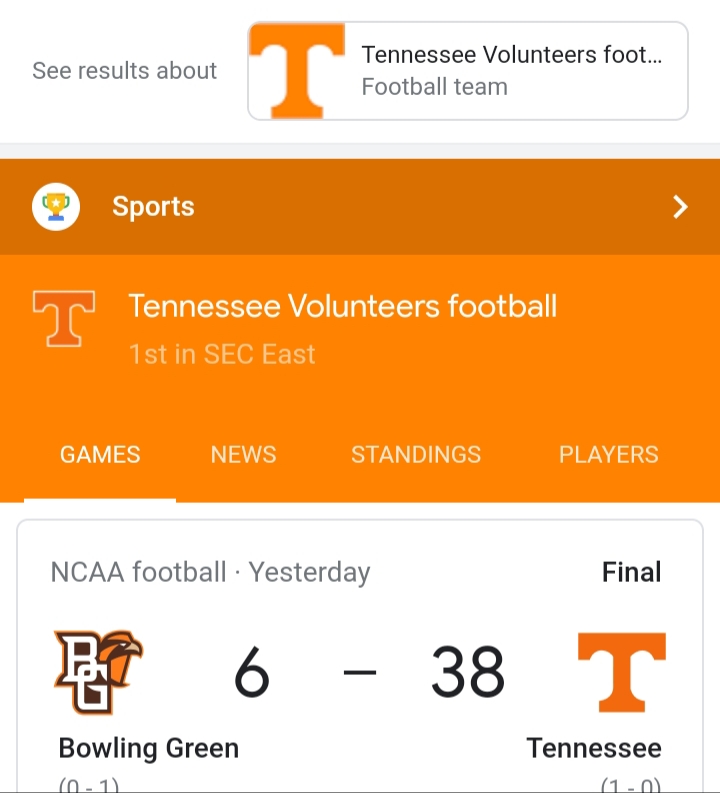The image size is (720, 793).
Task: Click NCAA football Yesterday game header
Action: [210, 572]
